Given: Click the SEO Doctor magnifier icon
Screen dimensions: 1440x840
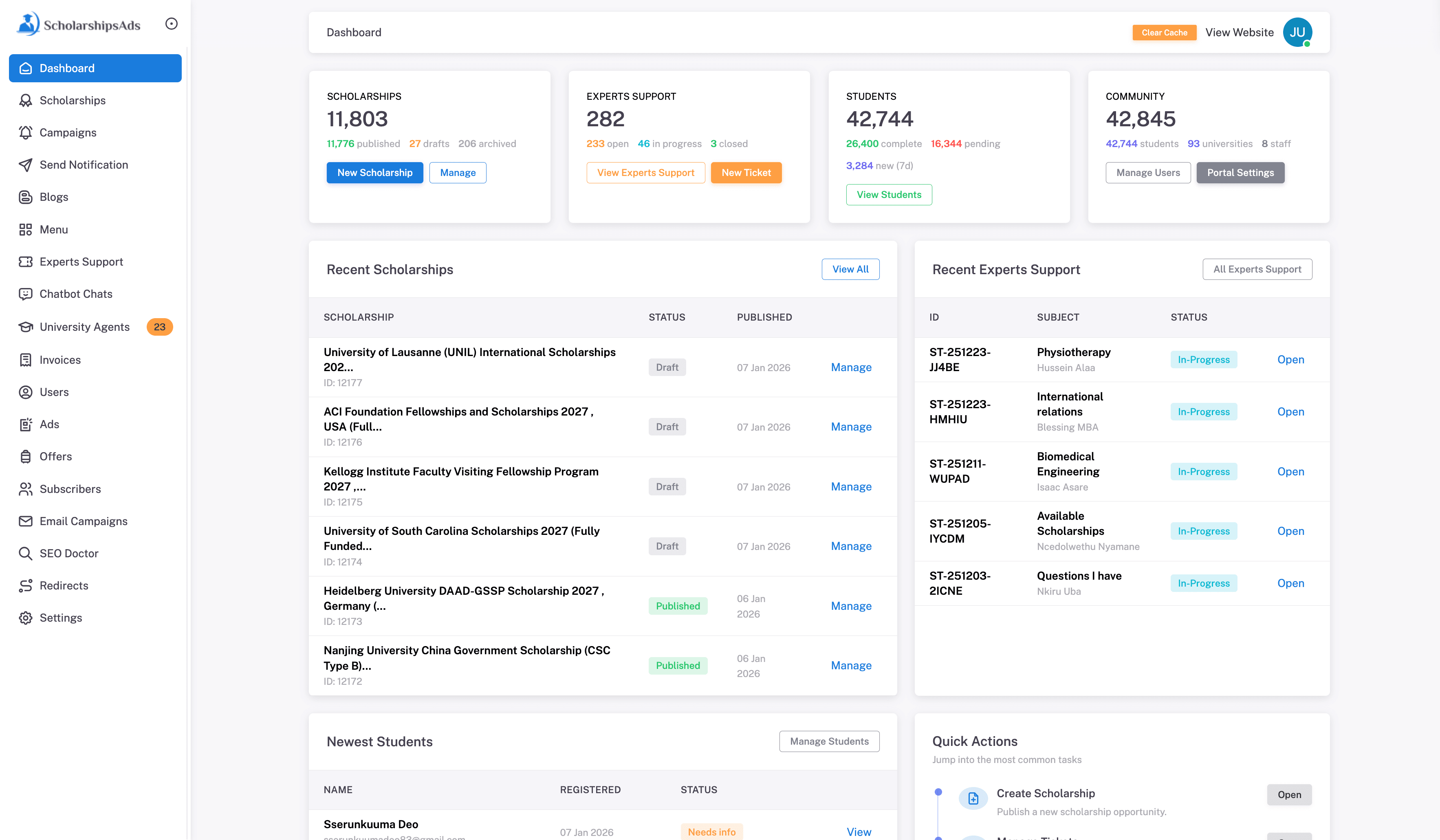Looking at the screenshot, I should point(26,553).
